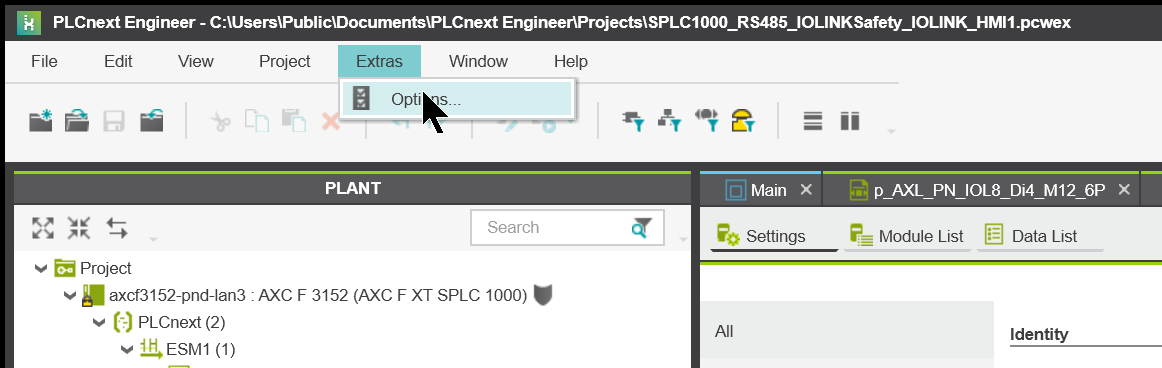Click the Save floppy disk icon

click(x=113, y=121)
